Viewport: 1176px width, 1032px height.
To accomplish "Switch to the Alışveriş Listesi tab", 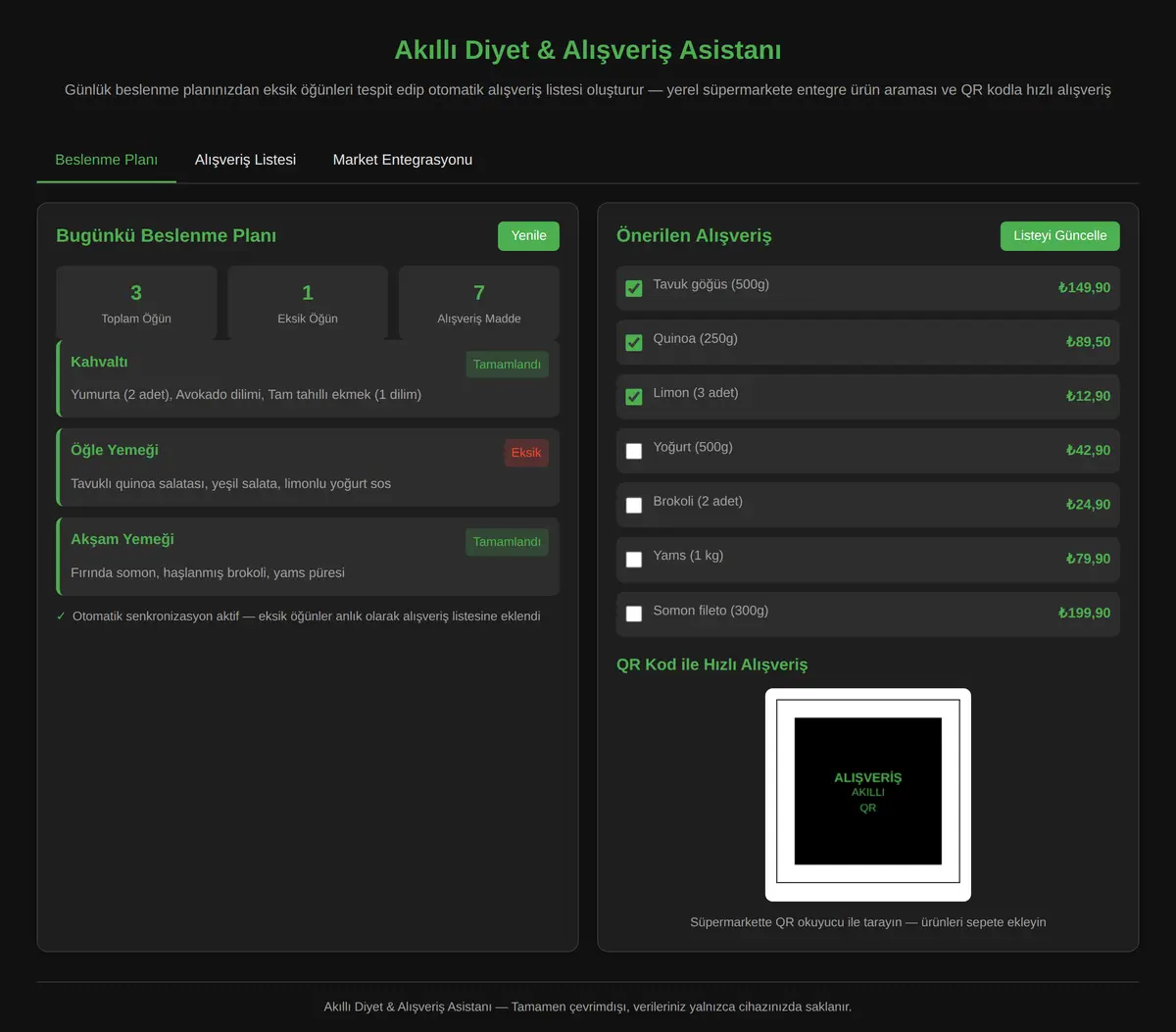I will coord(245,160).
